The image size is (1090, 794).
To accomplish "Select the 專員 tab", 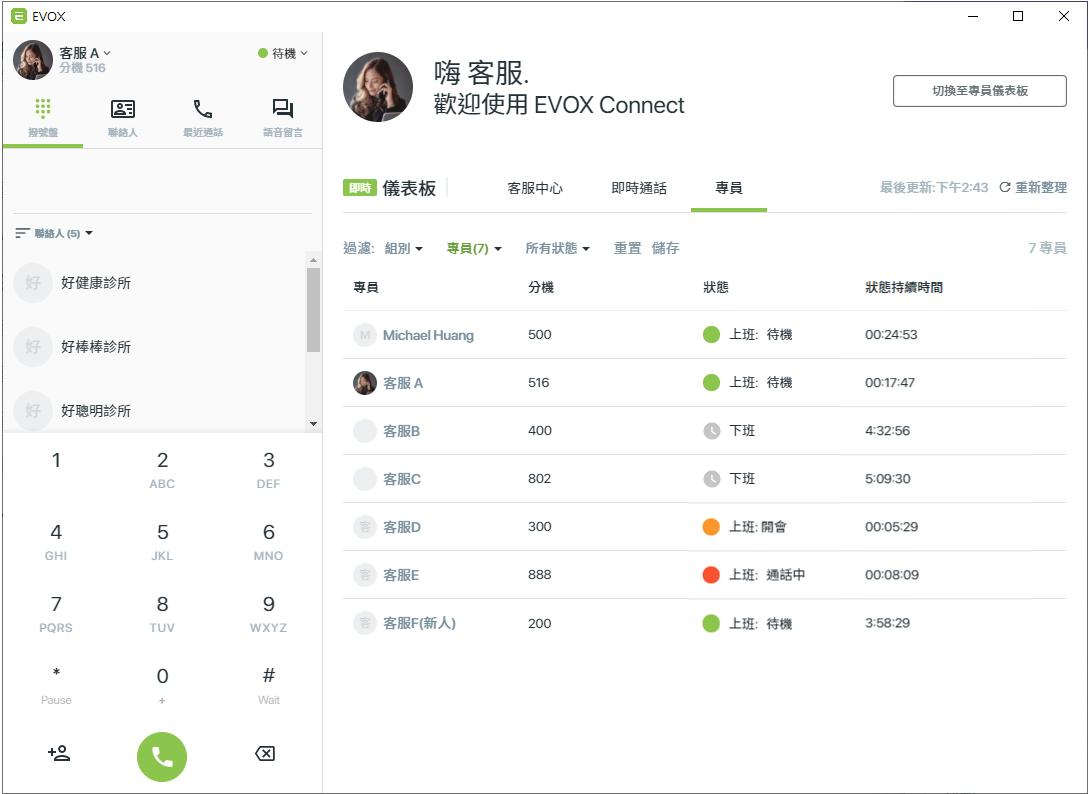I will [x=729, y=188].
